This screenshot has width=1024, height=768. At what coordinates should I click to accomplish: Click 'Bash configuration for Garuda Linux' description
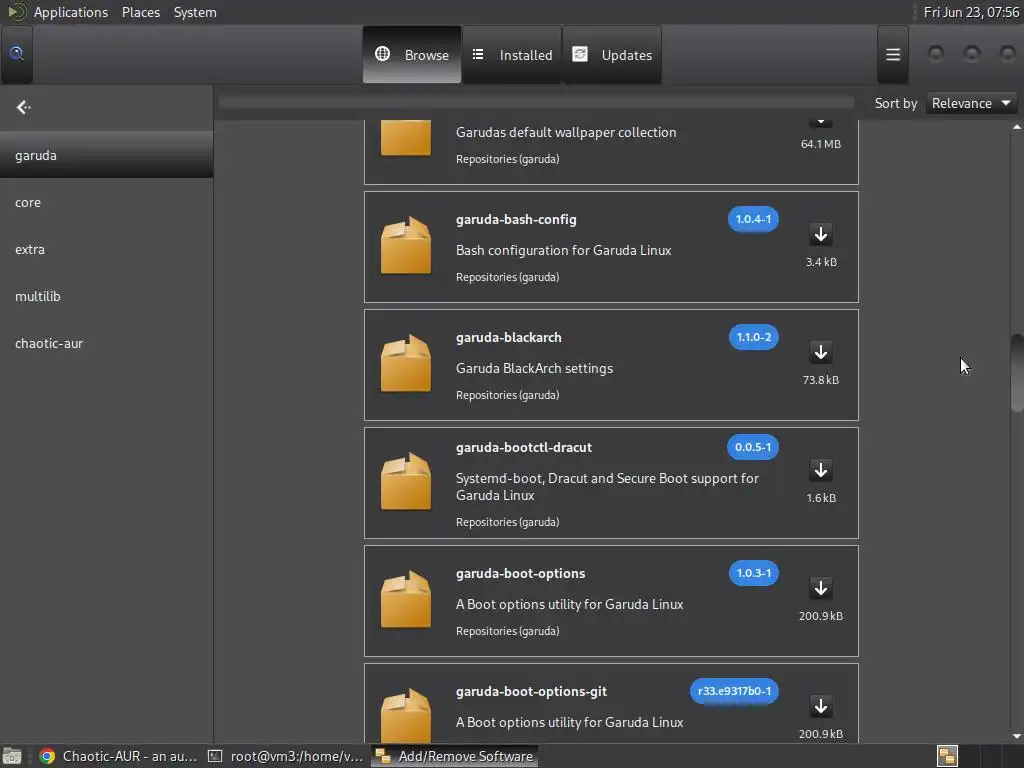pyautogui.click(x=564, y=251)
